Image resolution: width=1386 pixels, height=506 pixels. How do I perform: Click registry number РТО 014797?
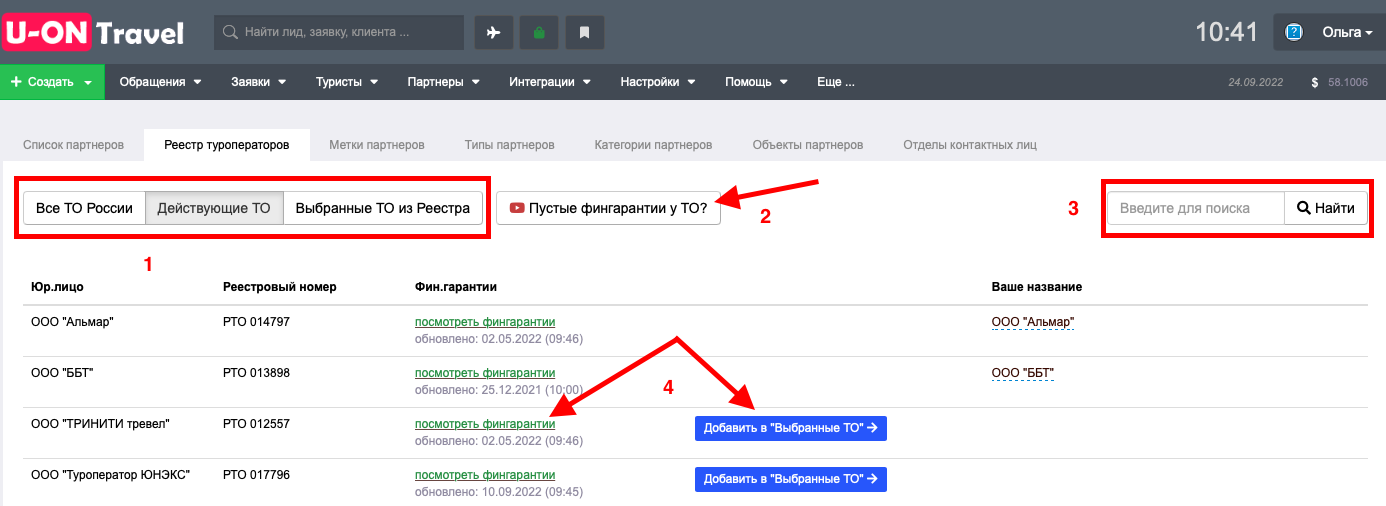click(256, 322)
